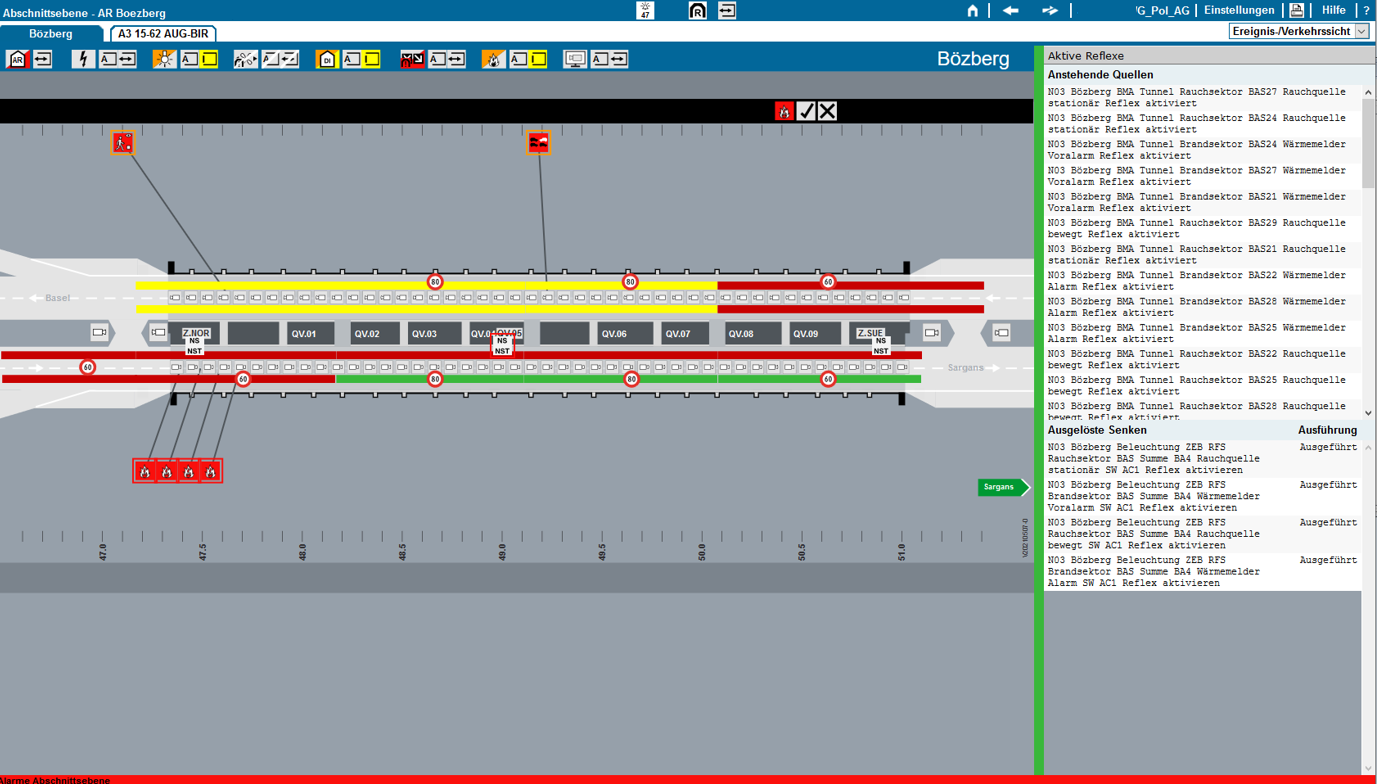Click the brightness 47 indicator icon
The width and height of the screenshot is (1377, 784).
(645, 10)
